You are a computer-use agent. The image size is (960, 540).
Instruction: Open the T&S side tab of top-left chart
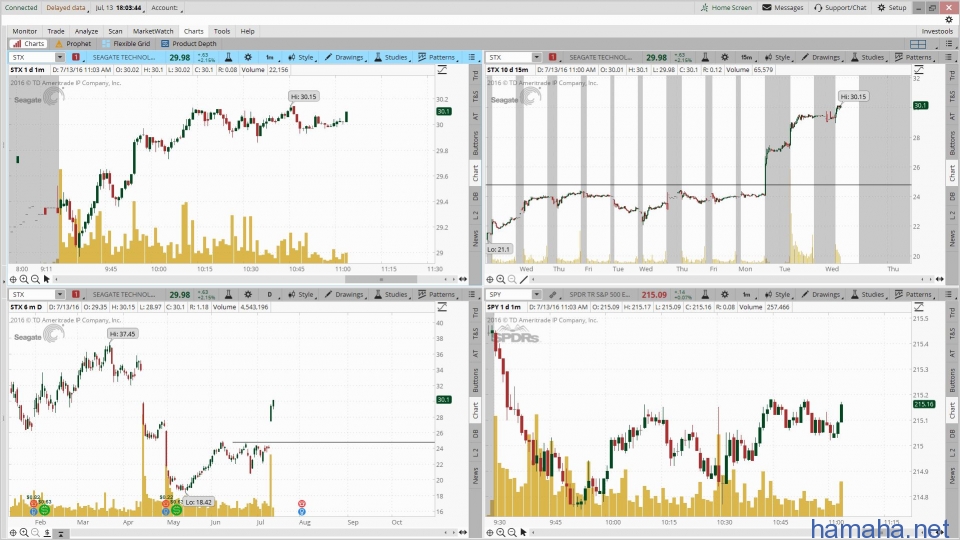(x=475, y=96)
